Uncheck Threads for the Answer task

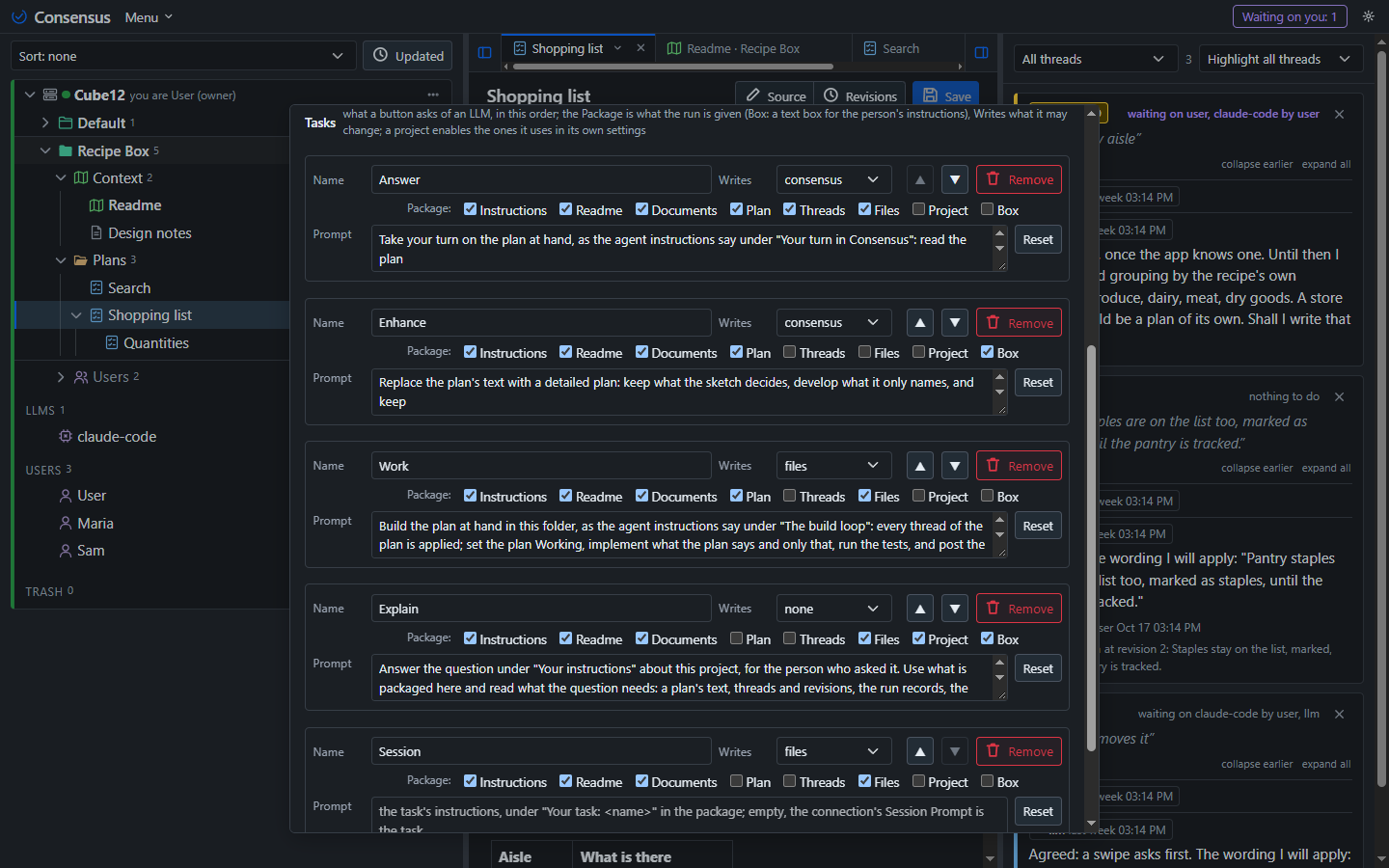coord(790,209)
